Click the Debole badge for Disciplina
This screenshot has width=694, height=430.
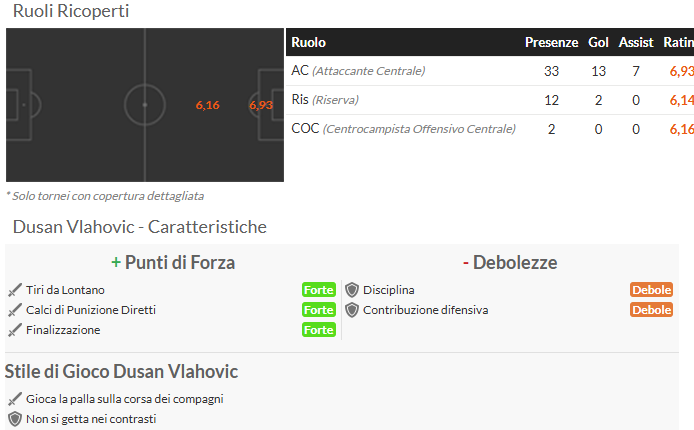[x=652, y=290]
